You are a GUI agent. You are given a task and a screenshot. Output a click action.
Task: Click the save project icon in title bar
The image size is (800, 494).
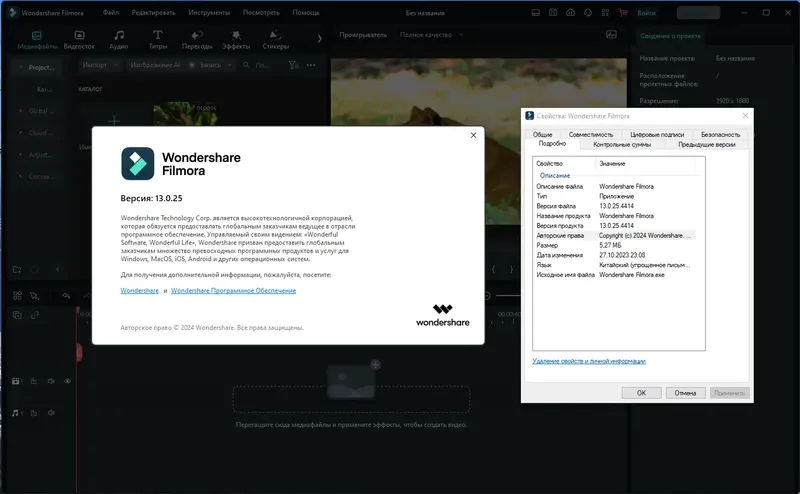[553, 12]
